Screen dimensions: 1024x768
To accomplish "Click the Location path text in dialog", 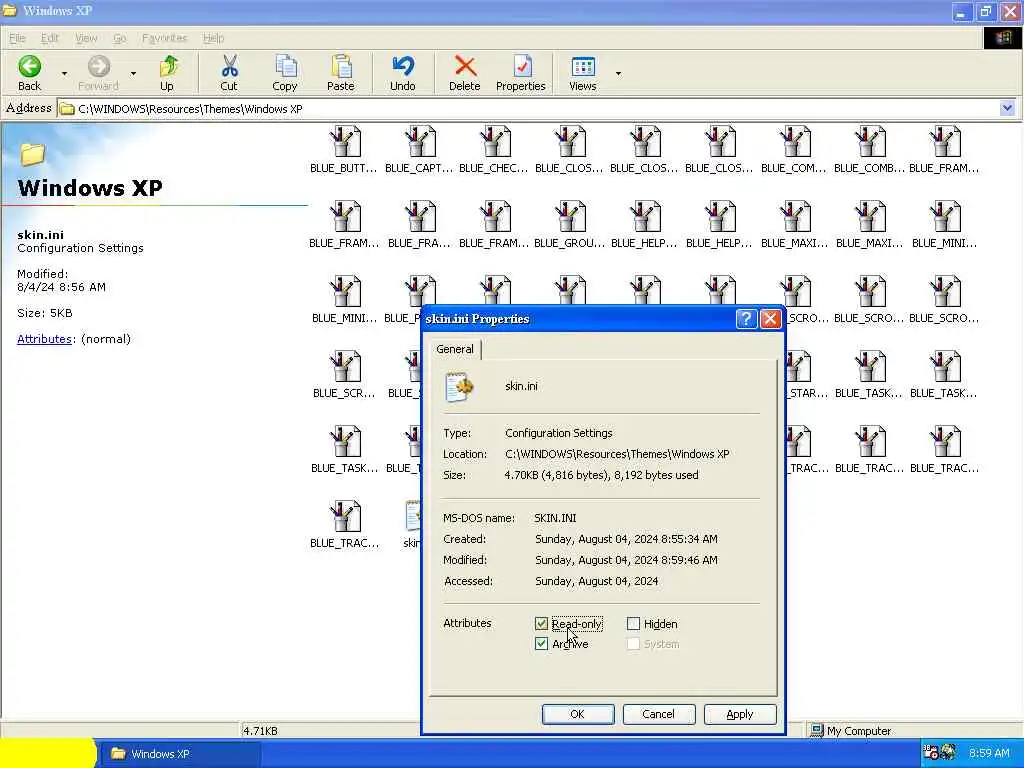I will [617, 454].
